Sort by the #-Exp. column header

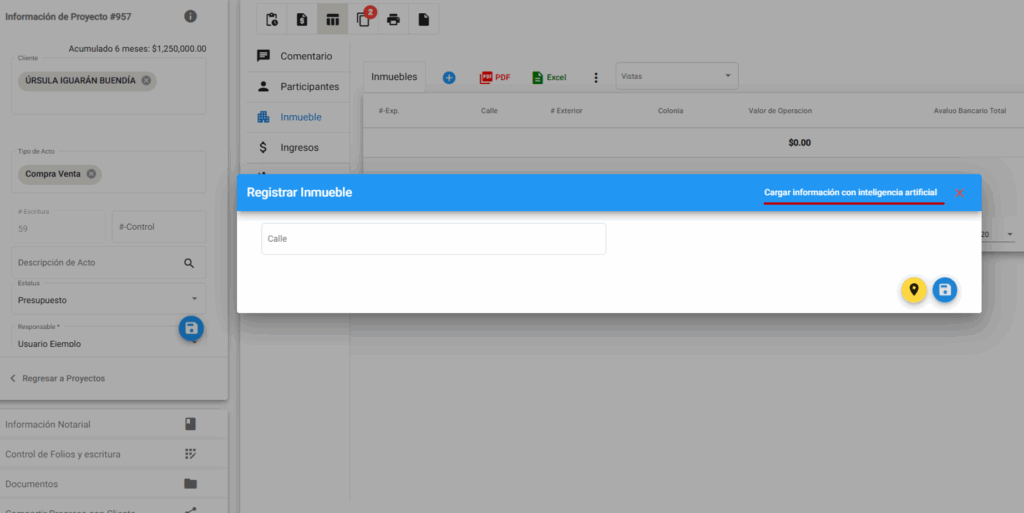pos(389,111)
